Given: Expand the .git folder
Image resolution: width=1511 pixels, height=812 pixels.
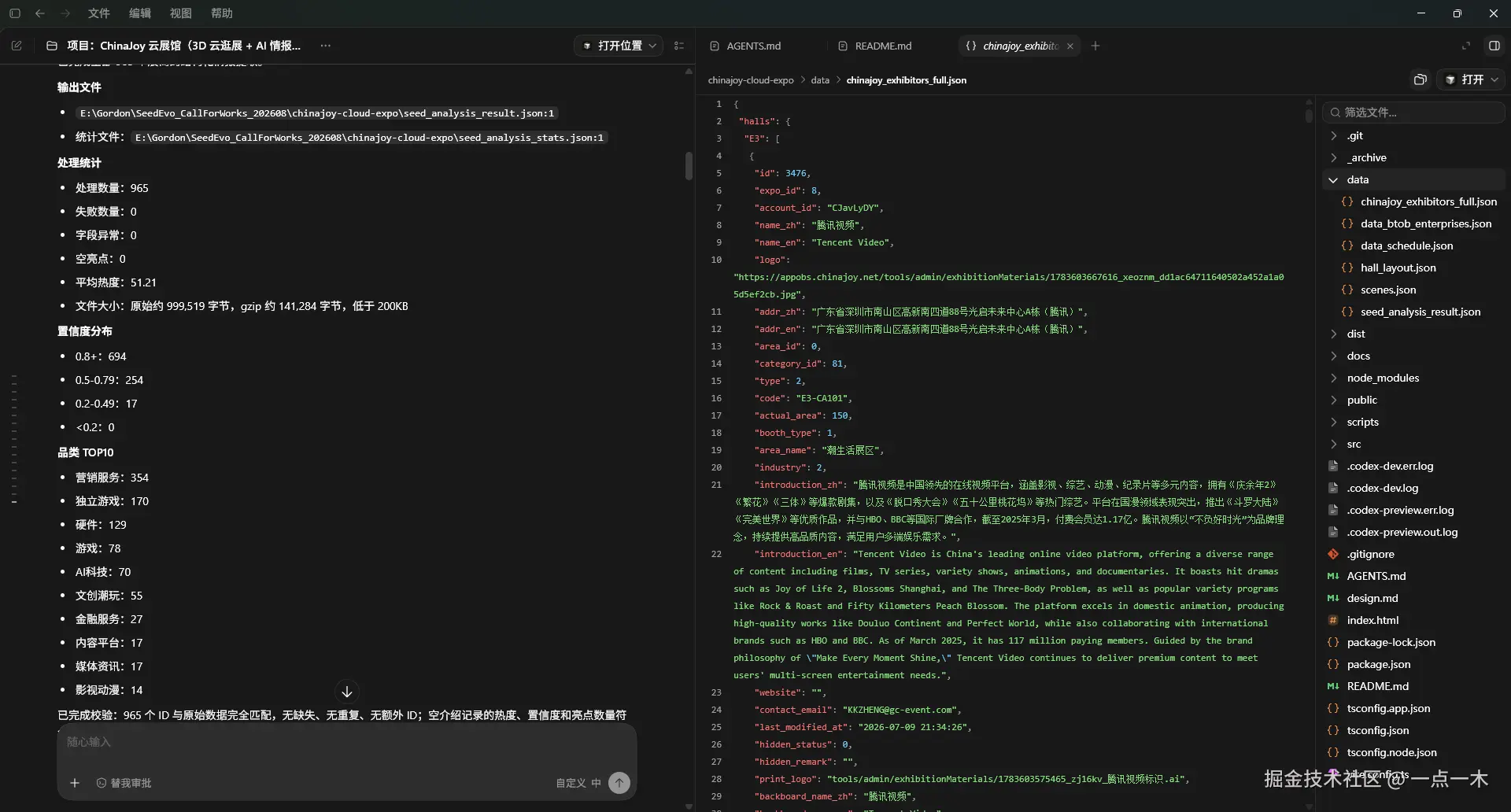Looking at the screenshot, I should 1354,135.
